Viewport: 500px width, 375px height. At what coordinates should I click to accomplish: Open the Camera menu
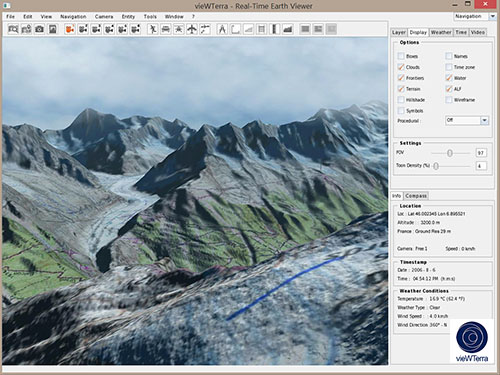104,16
